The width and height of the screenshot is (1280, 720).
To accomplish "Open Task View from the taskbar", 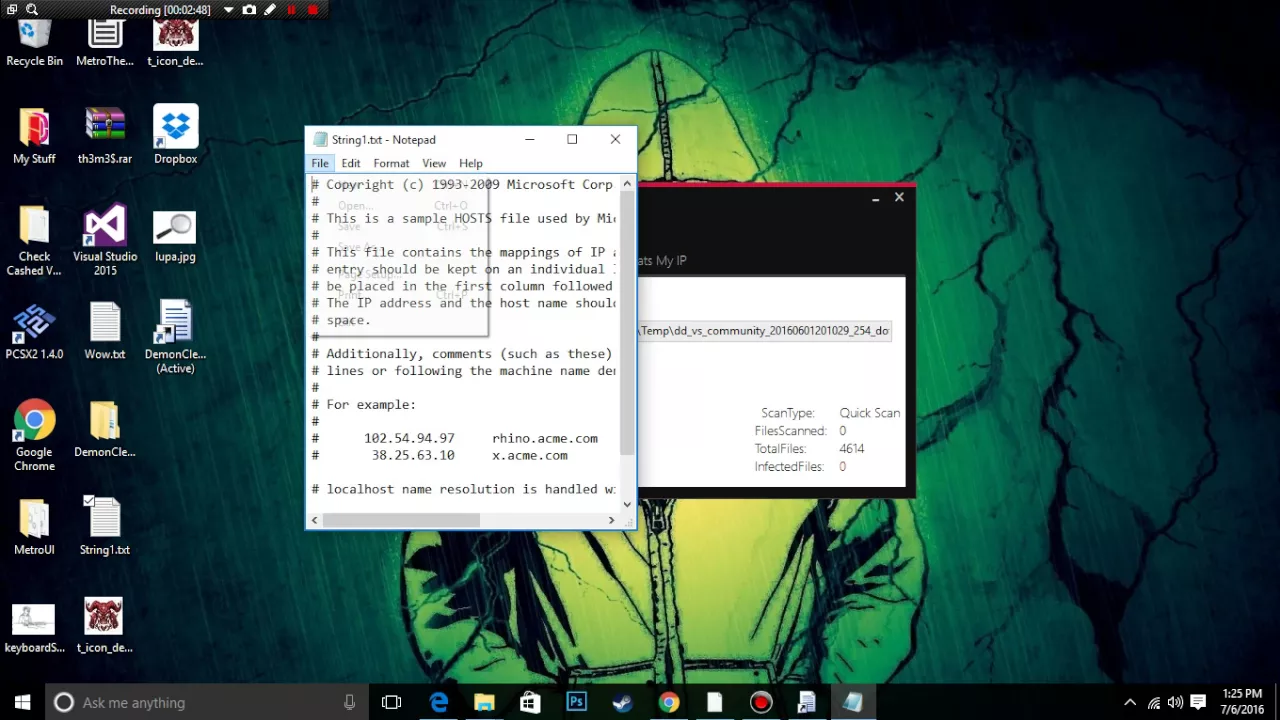I will coord(391,702).
